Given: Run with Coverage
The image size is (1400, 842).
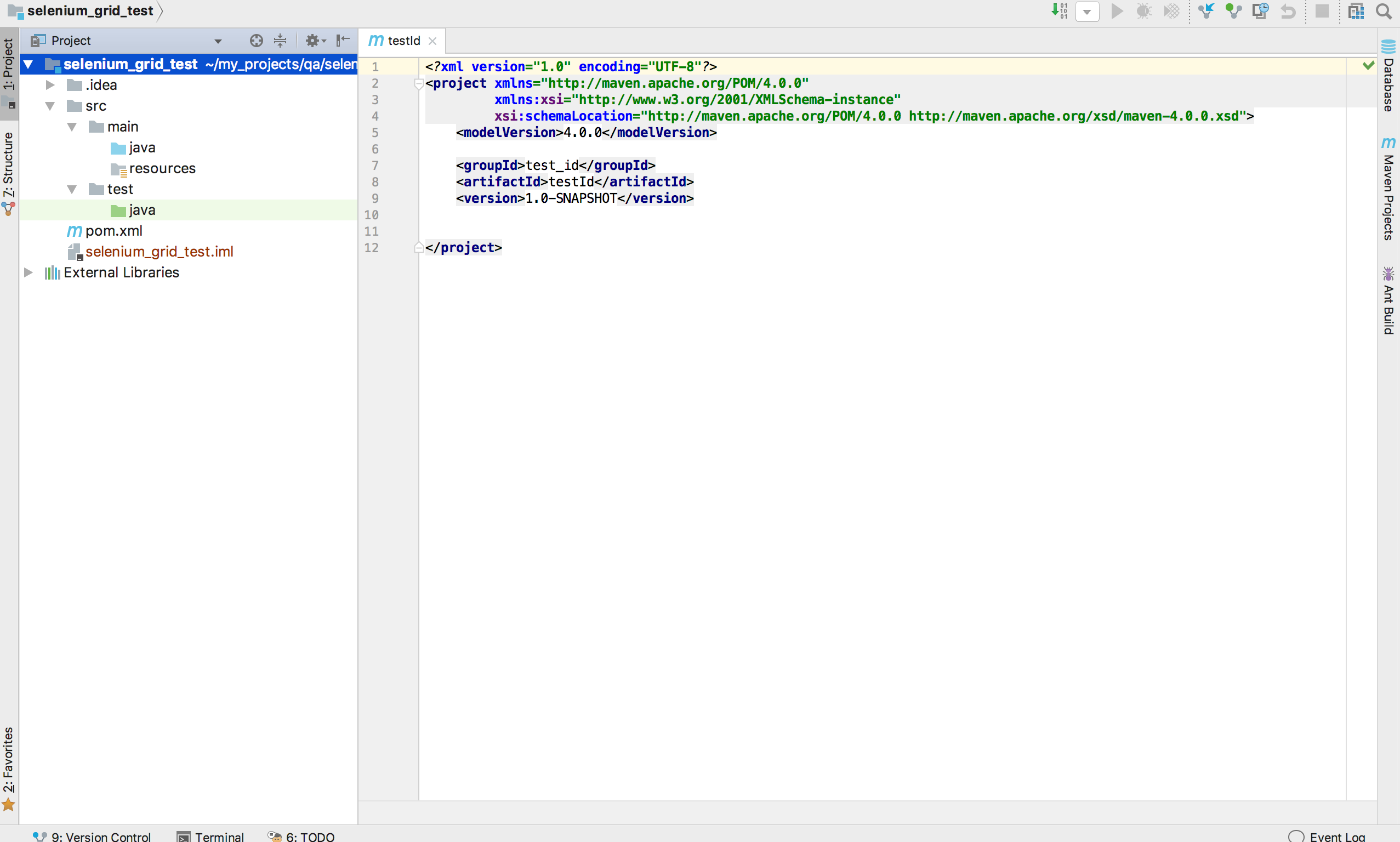Looking at the screenshot, I should 1172,12.
